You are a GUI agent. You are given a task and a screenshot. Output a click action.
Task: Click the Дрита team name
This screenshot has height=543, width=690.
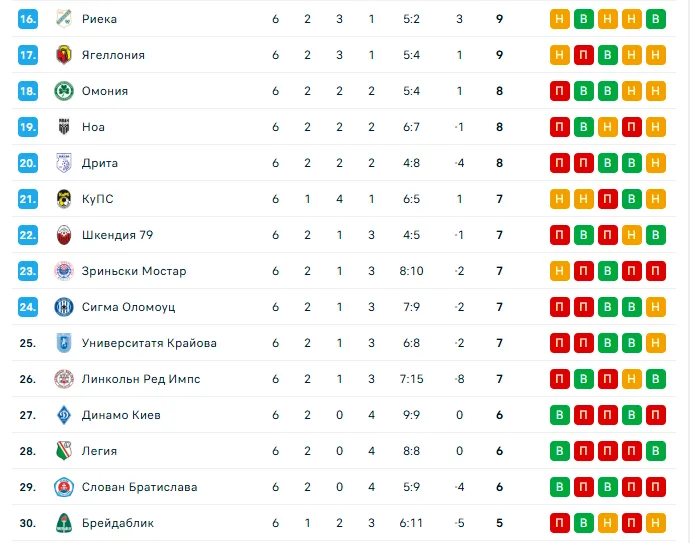click(x=100, y=163)
